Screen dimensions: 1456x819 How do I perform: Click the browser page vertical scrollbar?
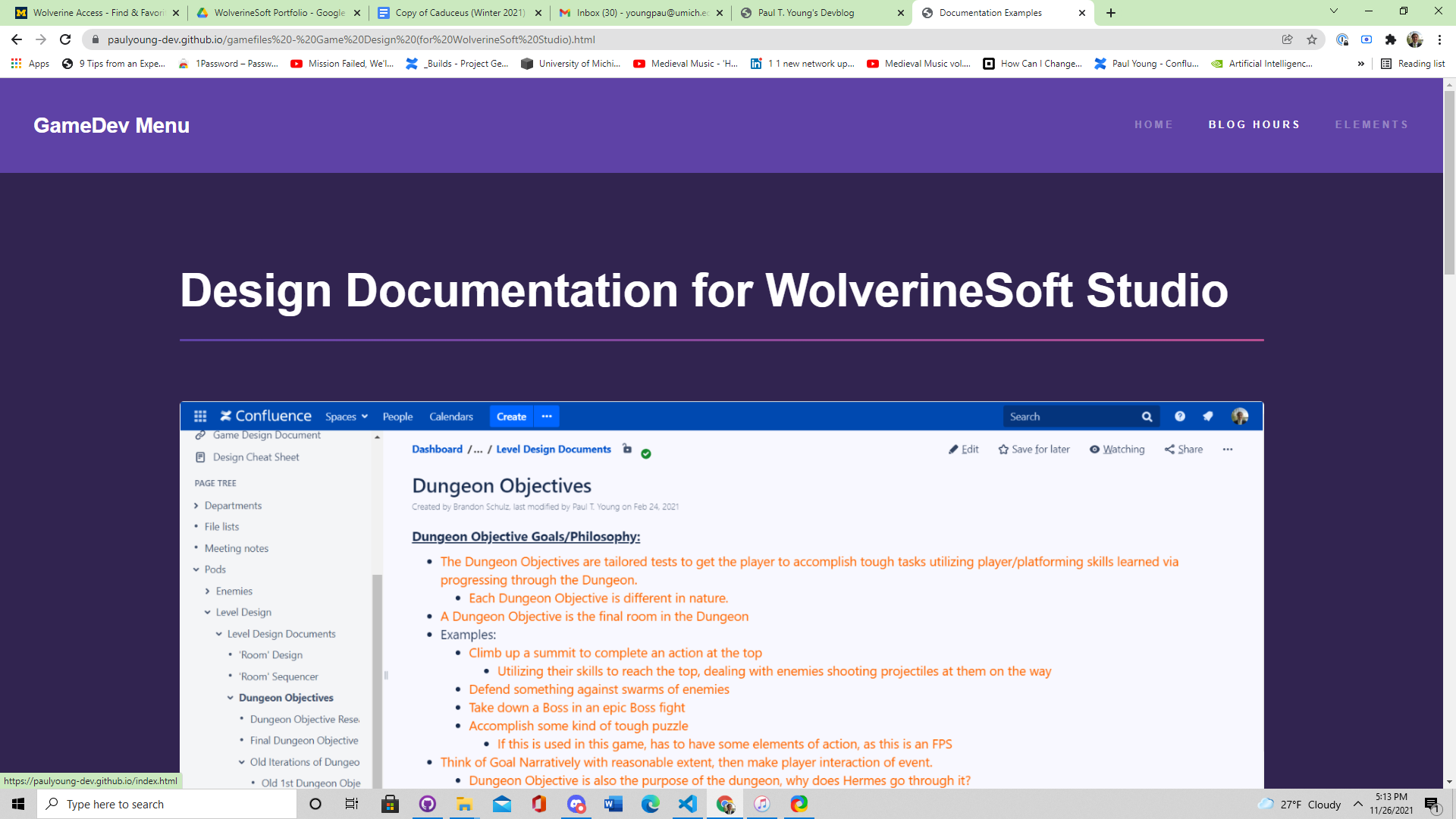(1449, 182)
